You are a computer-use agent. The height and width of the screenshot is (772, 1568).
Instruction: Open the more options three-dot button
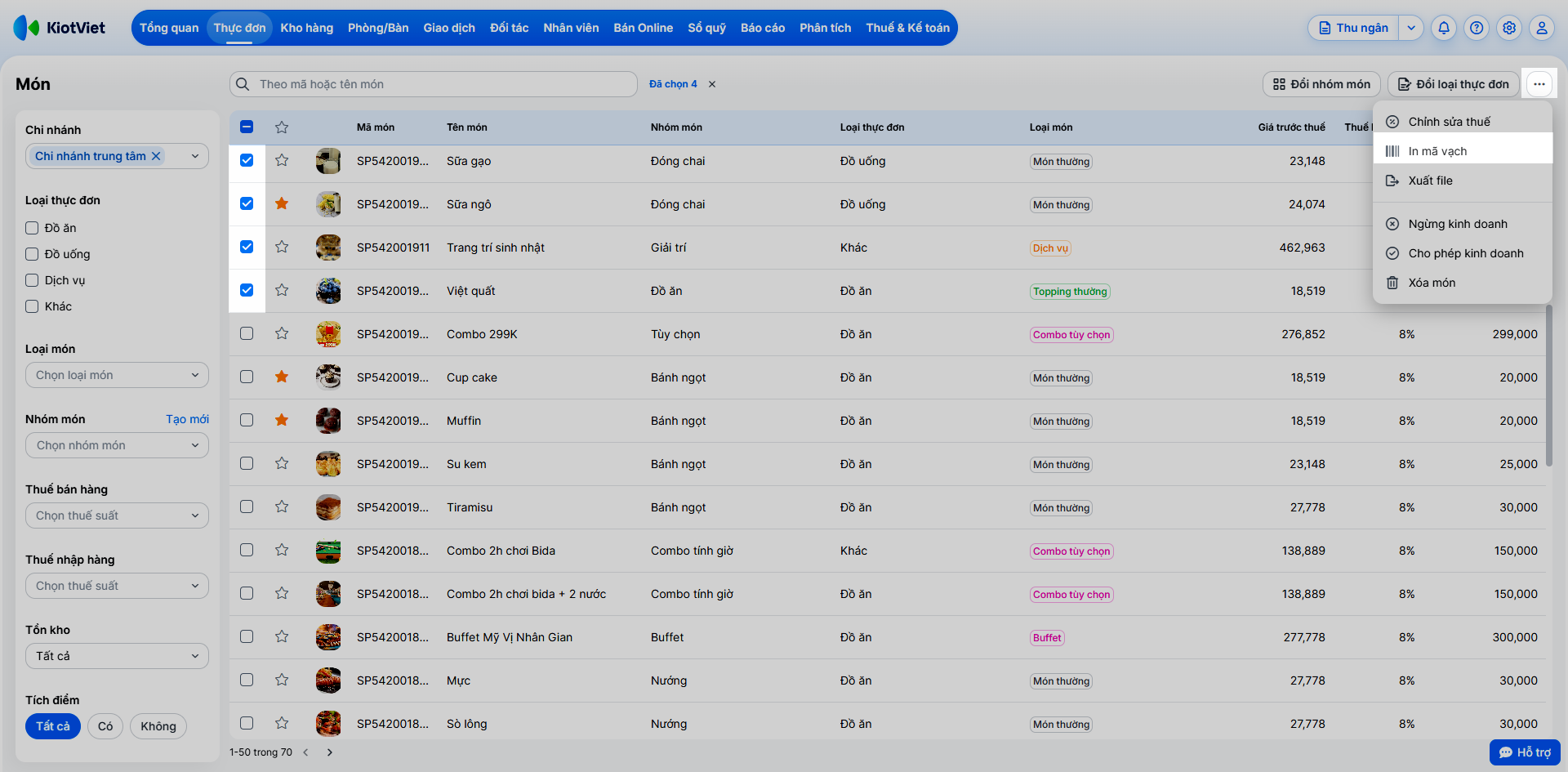[1539, 84]
